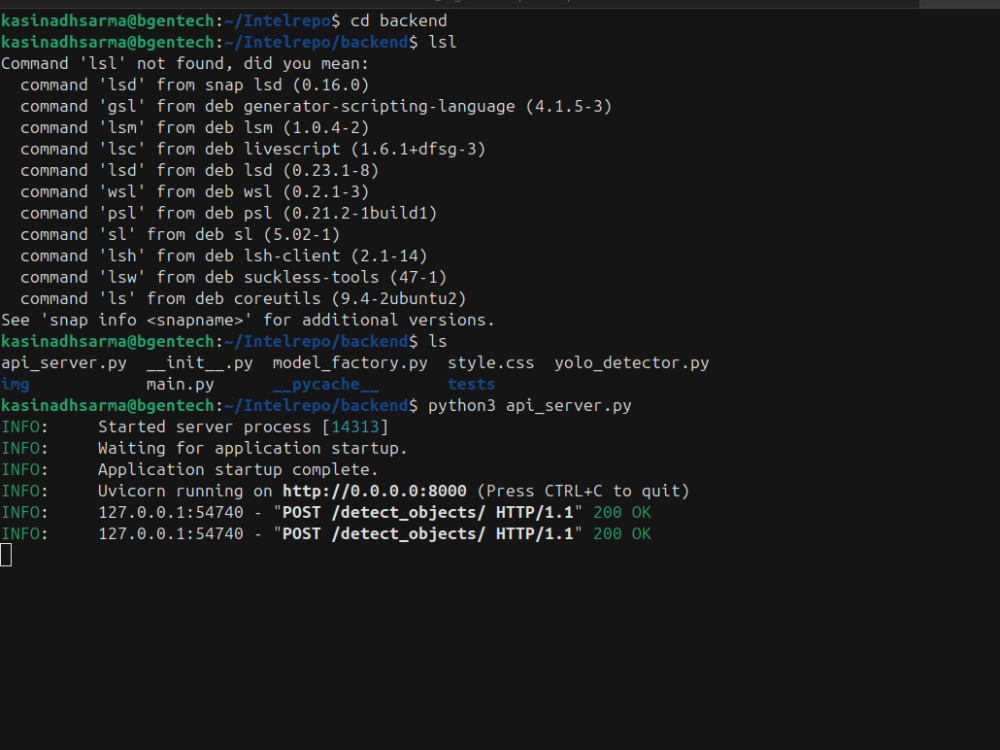This screenshot has width=1000, height=750.
Task: Select the line "Command 'lsl' not found"
Action: click(x=185, y=64)
